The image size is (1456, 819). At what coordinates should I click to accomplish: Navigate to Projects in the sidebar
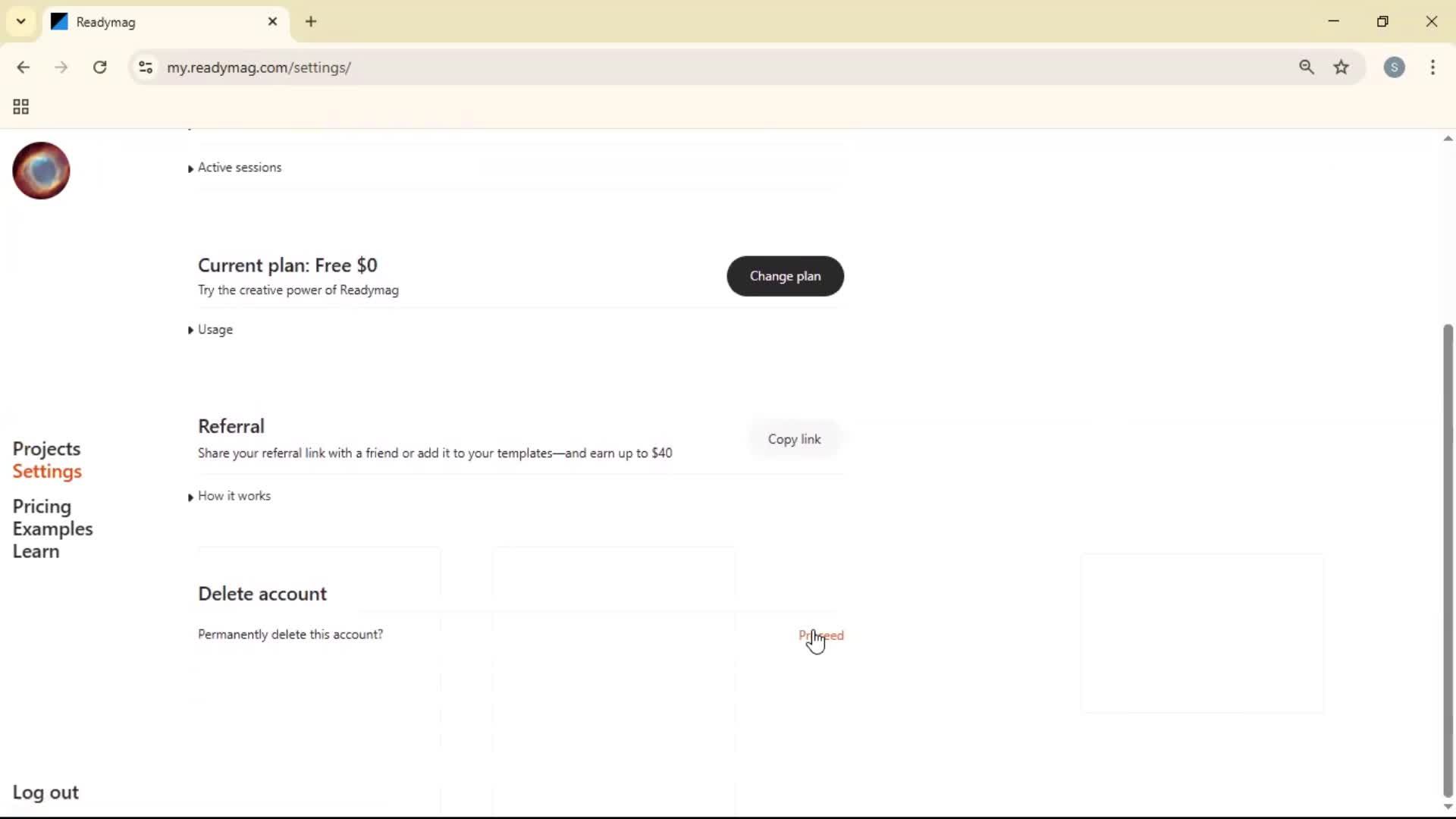pos(47,448)
